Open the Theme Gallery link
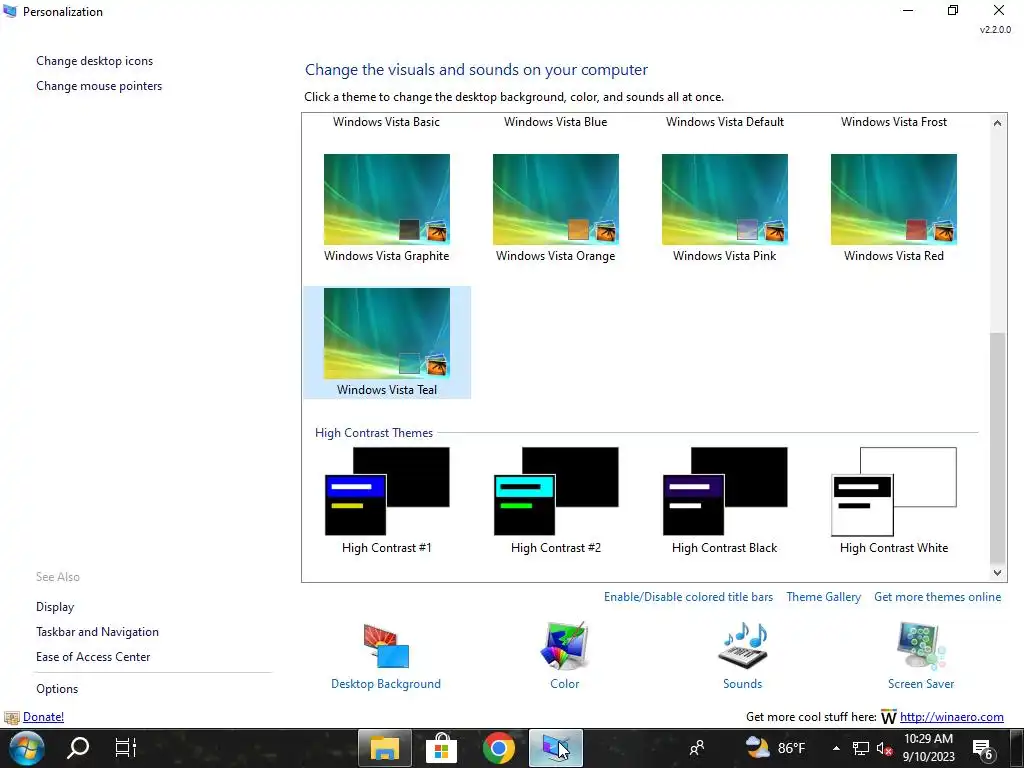This screenshot has height=768, width=1024. 824,597
